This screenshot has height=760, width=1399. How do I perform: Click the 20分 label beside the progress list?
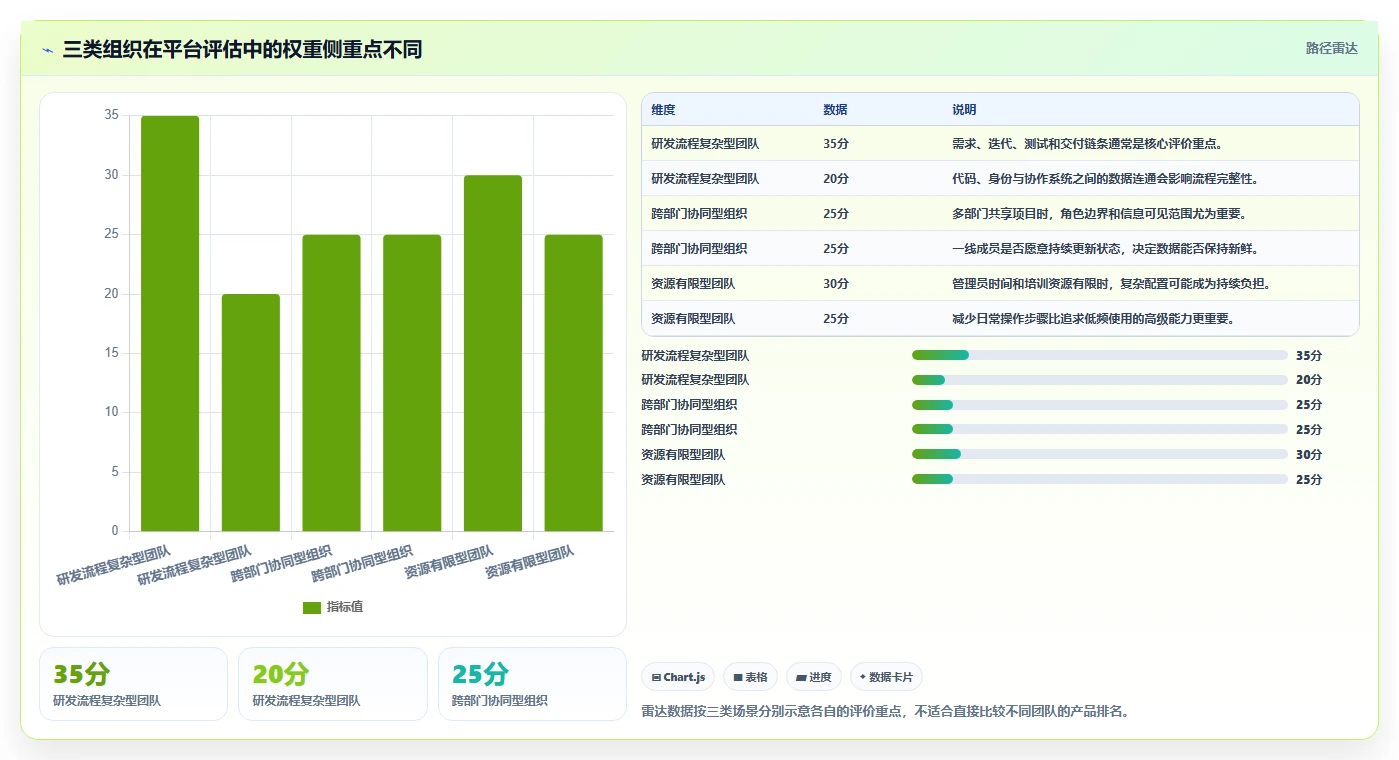[1309, 380]
